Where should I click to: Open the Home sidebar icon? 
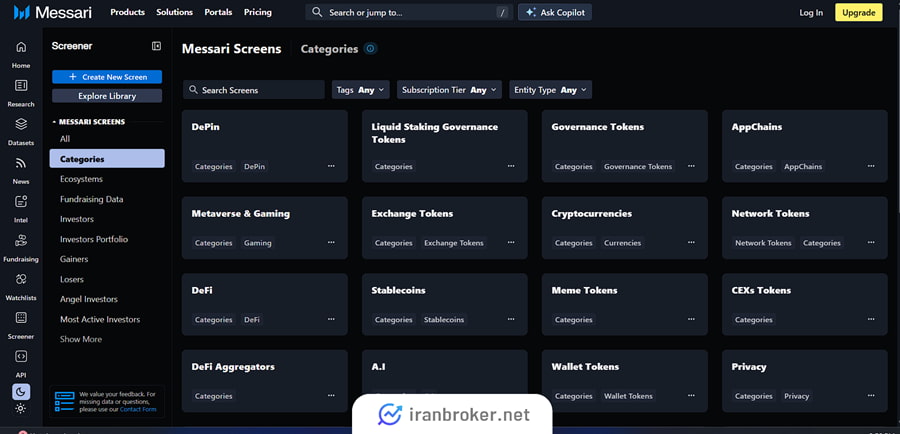coord(21,47)
